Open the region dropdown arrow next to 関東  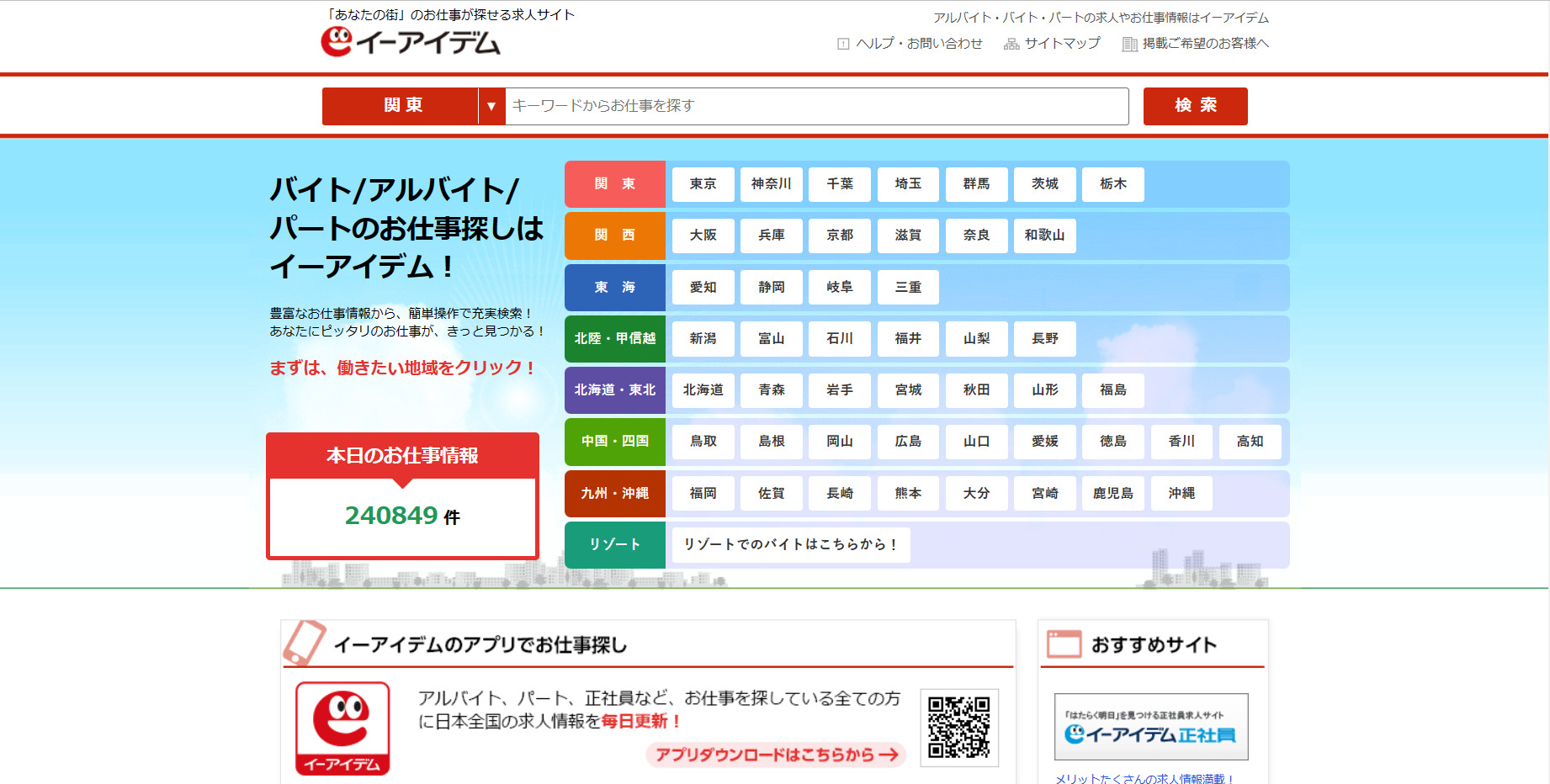pyautogui.click(x=491, y=107)
